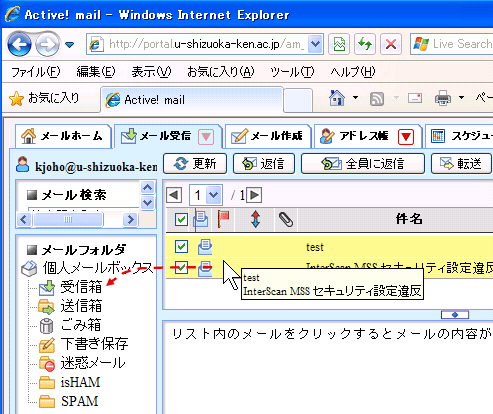Open the 受信箱 inbox folder

coord(81,287)
